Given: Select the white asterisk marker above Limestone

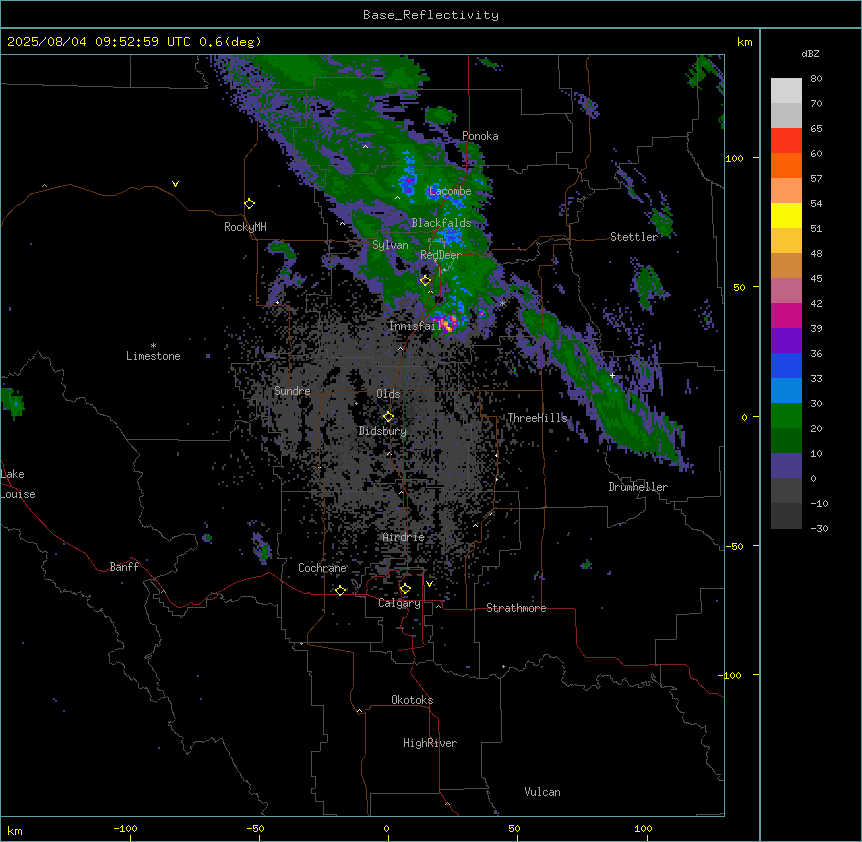Looking at the screenshot, I should 153,345.
